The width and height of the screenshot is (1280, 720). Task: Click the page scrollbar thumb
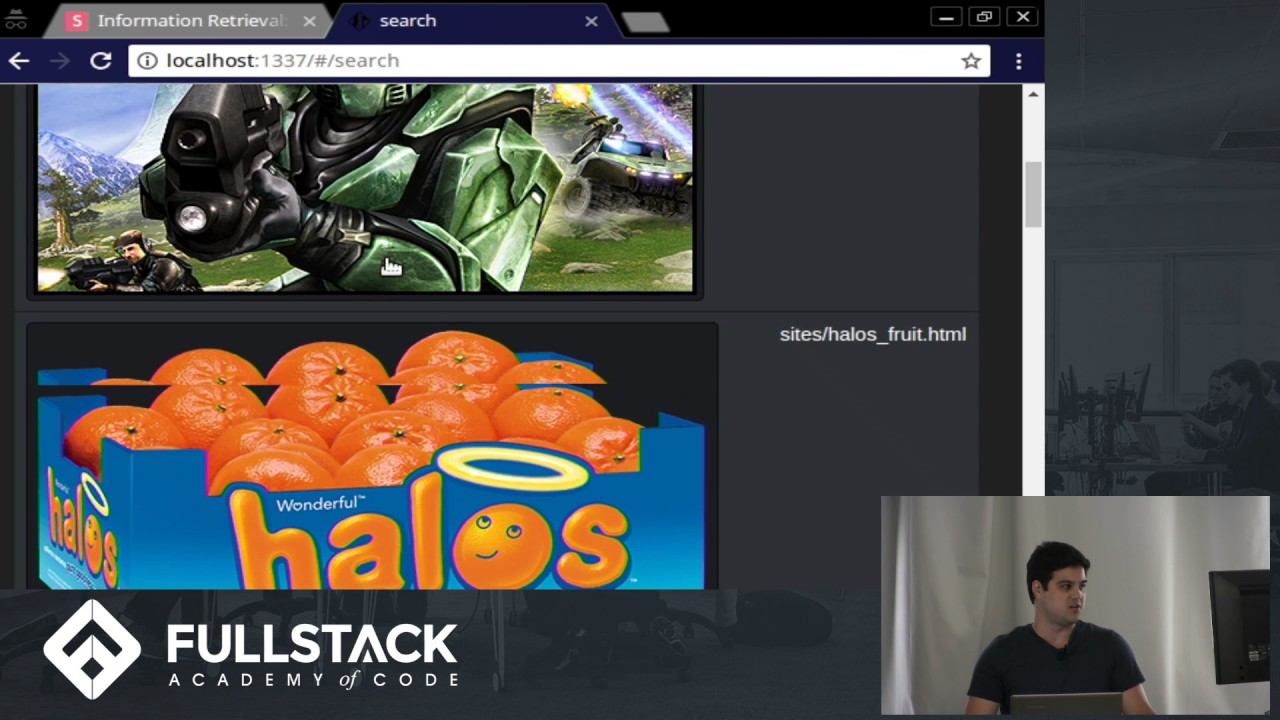click(1033, 194)
